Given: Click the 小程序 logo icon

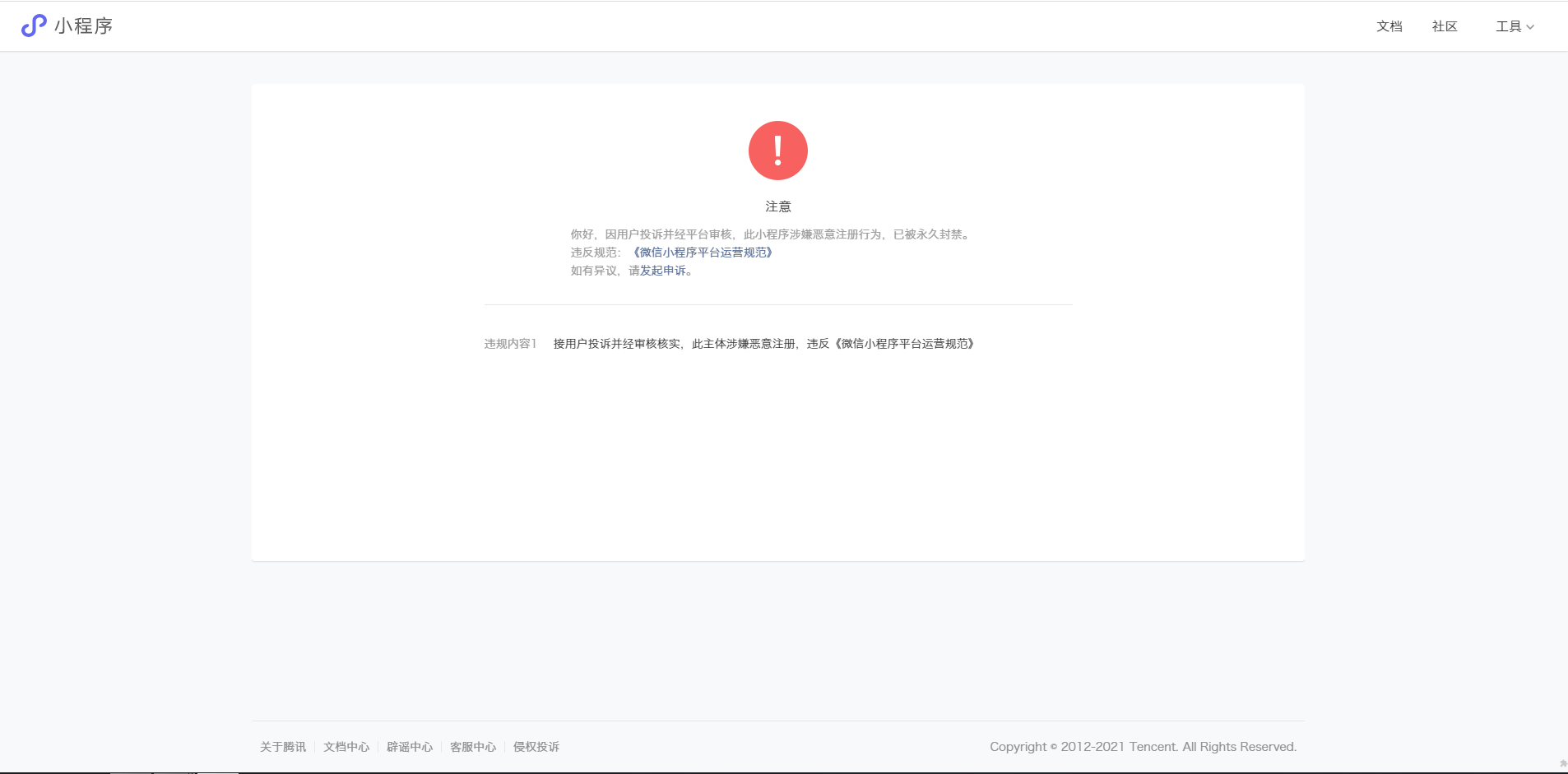Looking at the screenshot, I should [x=34, y=25].
